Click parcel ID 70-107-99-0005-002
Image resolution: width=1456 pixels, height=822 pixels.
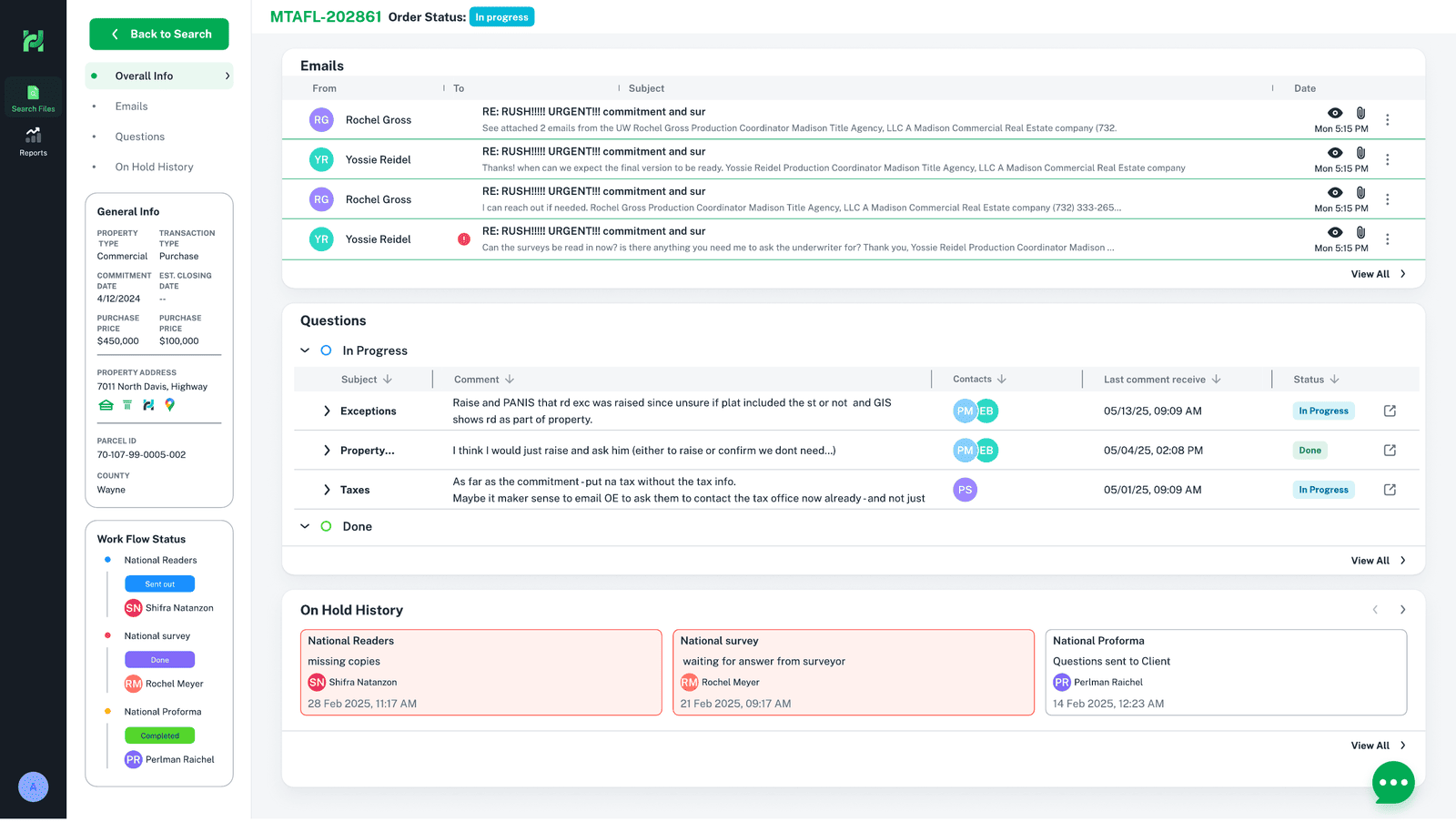[x=141, y=455]
